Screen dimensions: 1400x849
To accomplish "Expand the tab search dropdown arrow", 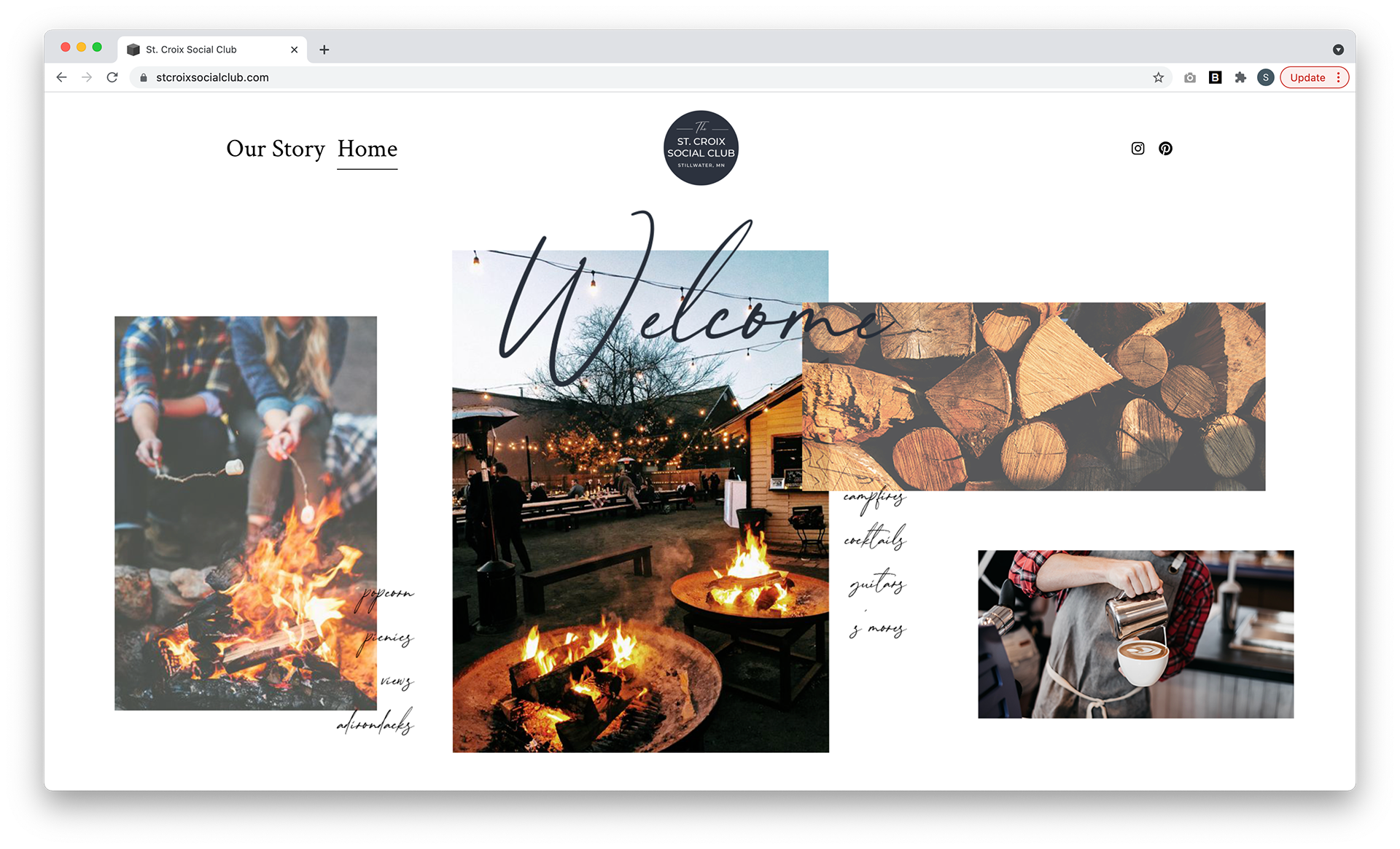I will [x=1338, y=50].
